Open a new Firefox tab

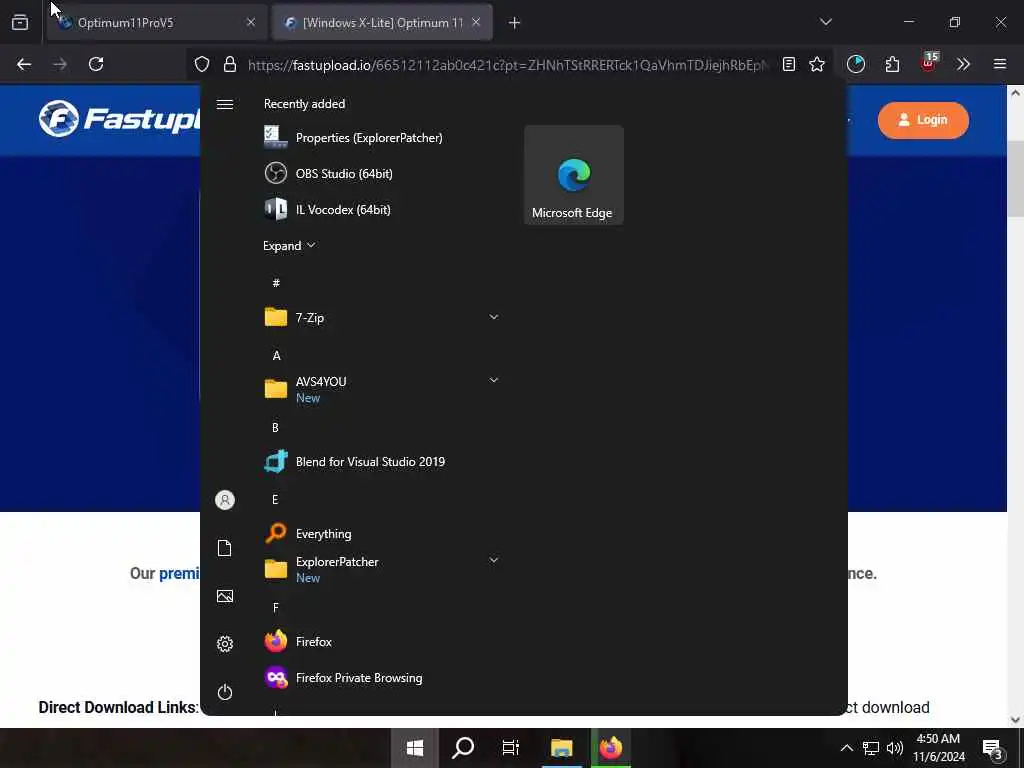(515, 23)
